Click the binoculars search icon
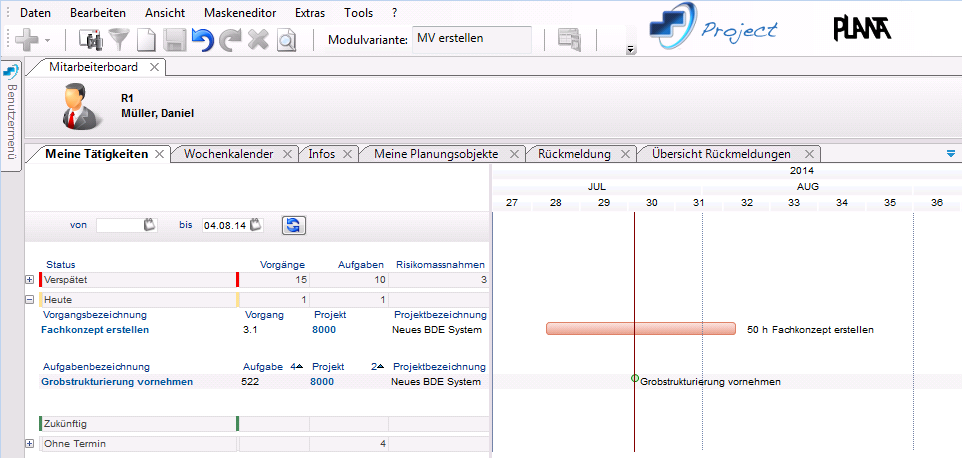Viewport: 962px width, 458px height. [92, 40]
